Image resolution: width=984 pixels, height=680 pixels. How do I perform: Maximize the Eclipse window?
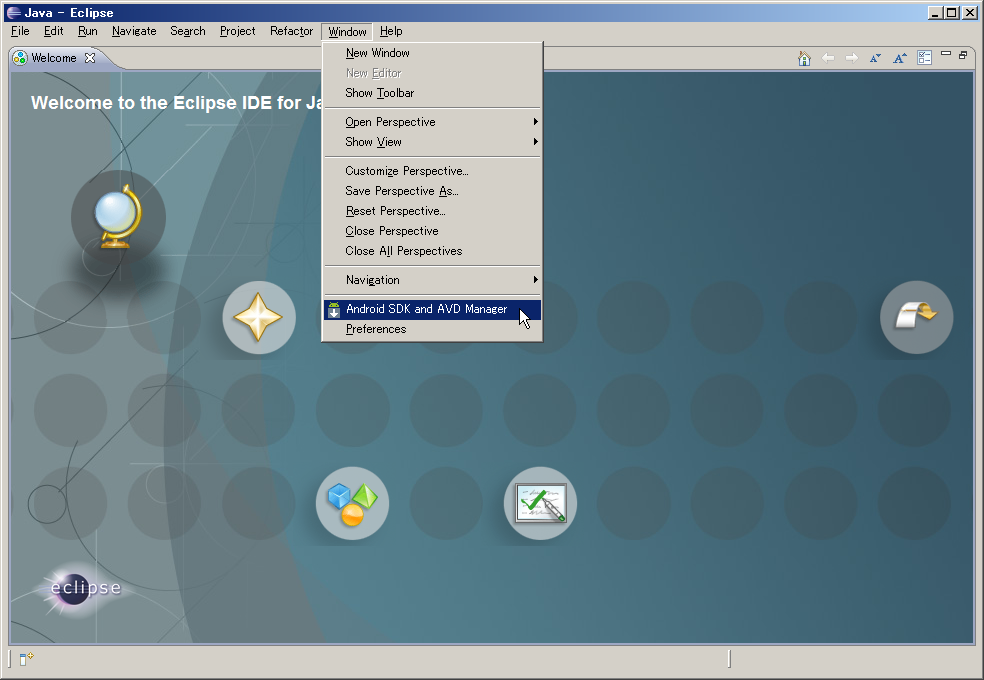[x=951, y=13]
